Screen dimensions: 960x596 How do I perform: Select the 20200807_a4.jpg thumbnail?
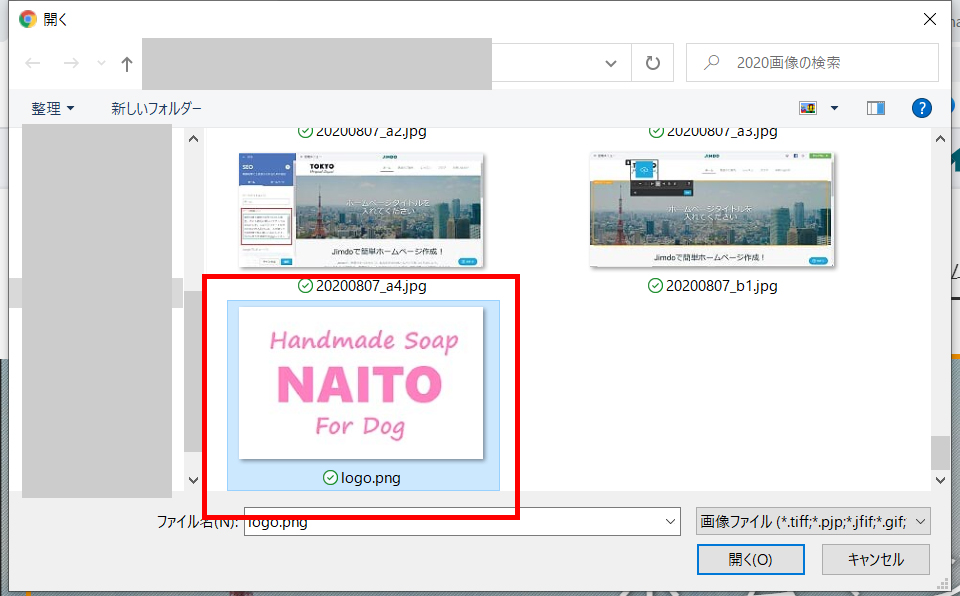361,210
